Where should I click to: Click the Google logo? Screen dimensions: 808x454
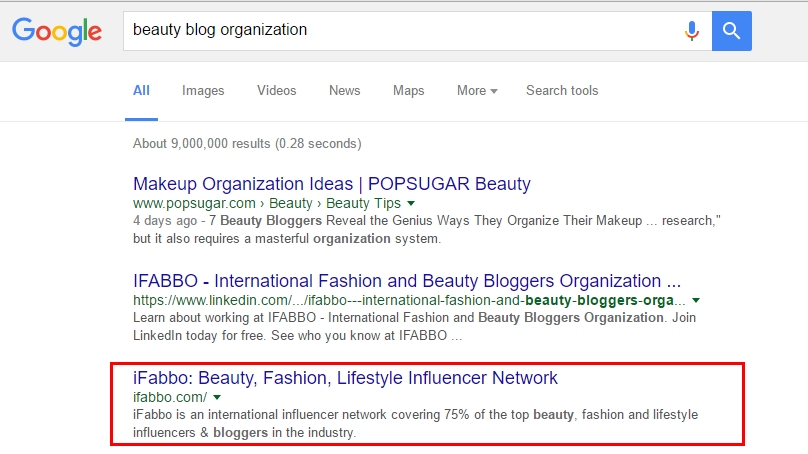pyautogui.click(x=57, y=31)
